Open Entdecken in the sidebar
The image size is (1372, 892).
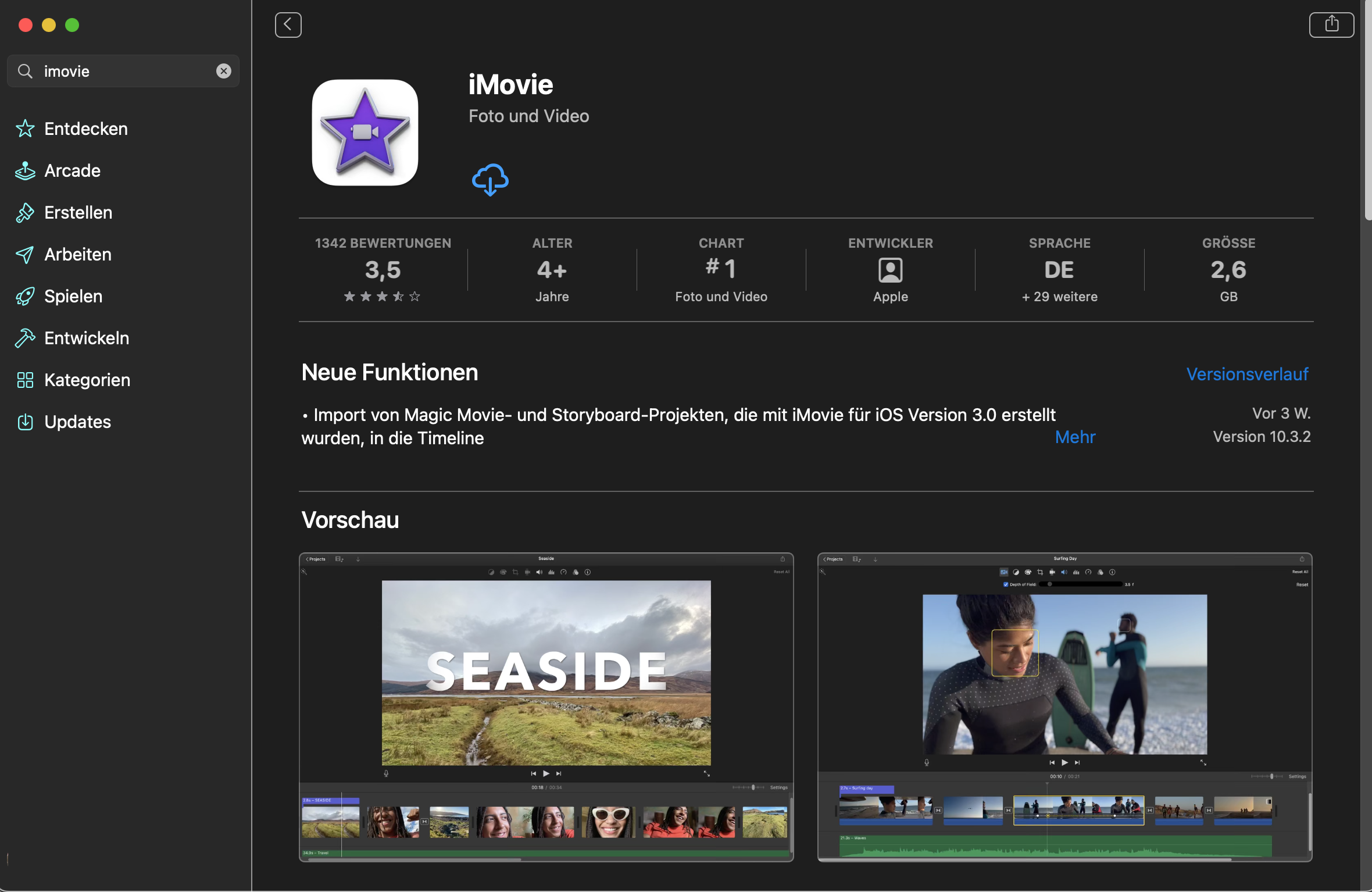click(x=85, y=129)
